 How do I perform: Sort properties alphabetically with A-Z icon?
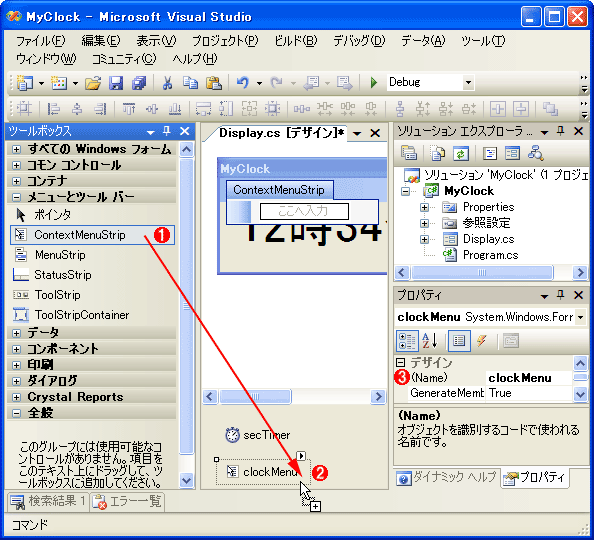point(430,340)
